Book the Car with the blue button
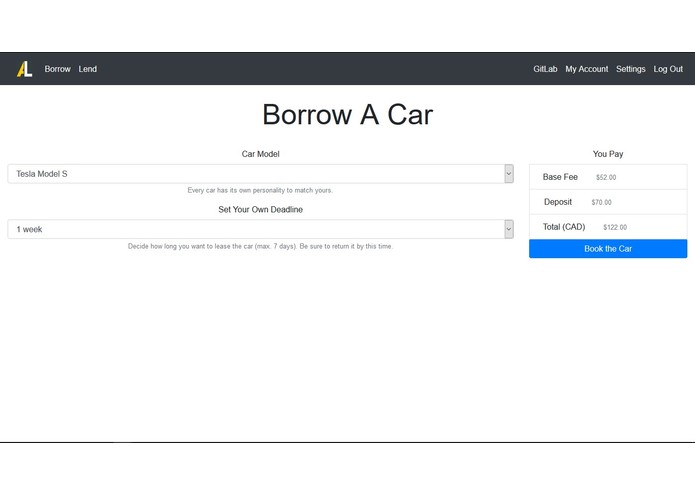 coord(608,249)
